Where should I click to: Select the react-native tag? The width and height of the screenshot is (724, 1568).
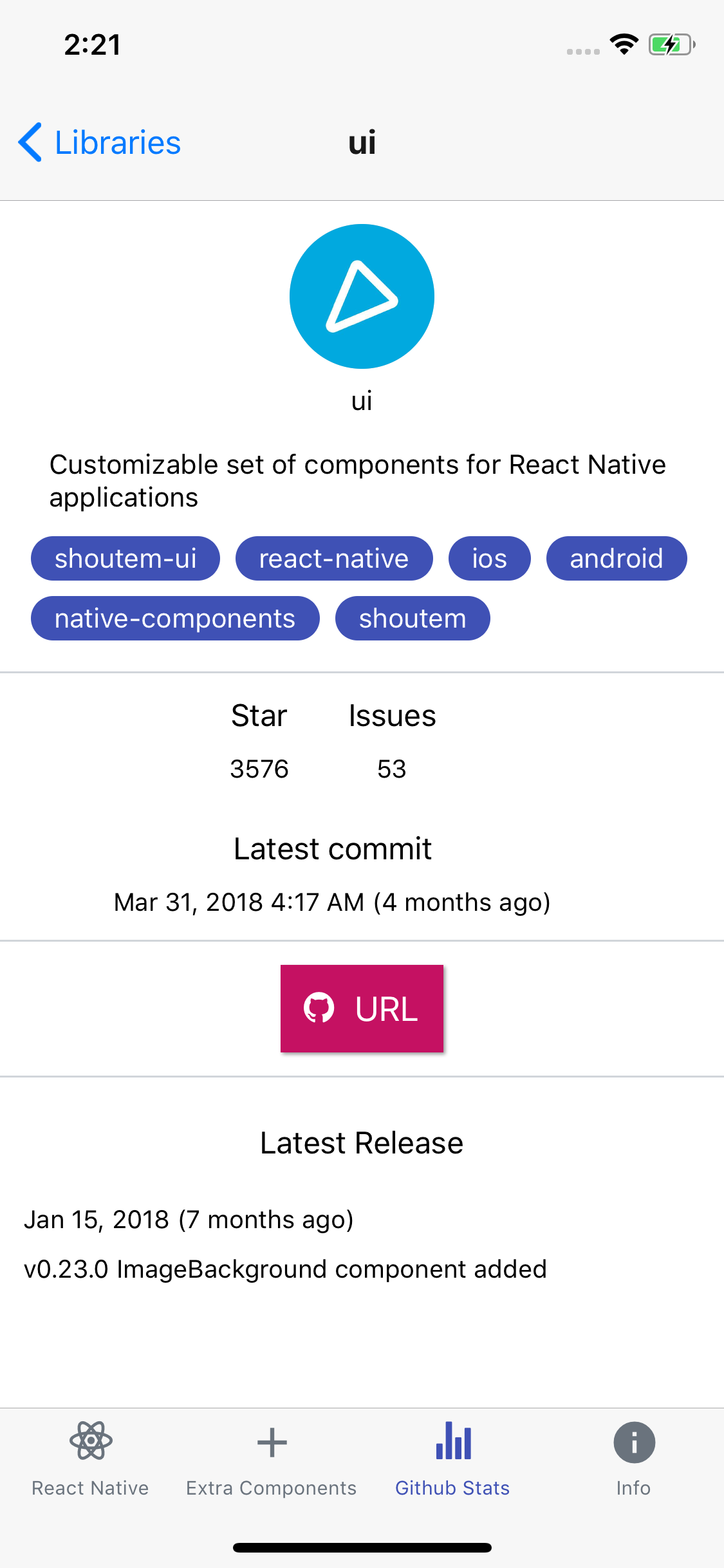coord(334,558)
